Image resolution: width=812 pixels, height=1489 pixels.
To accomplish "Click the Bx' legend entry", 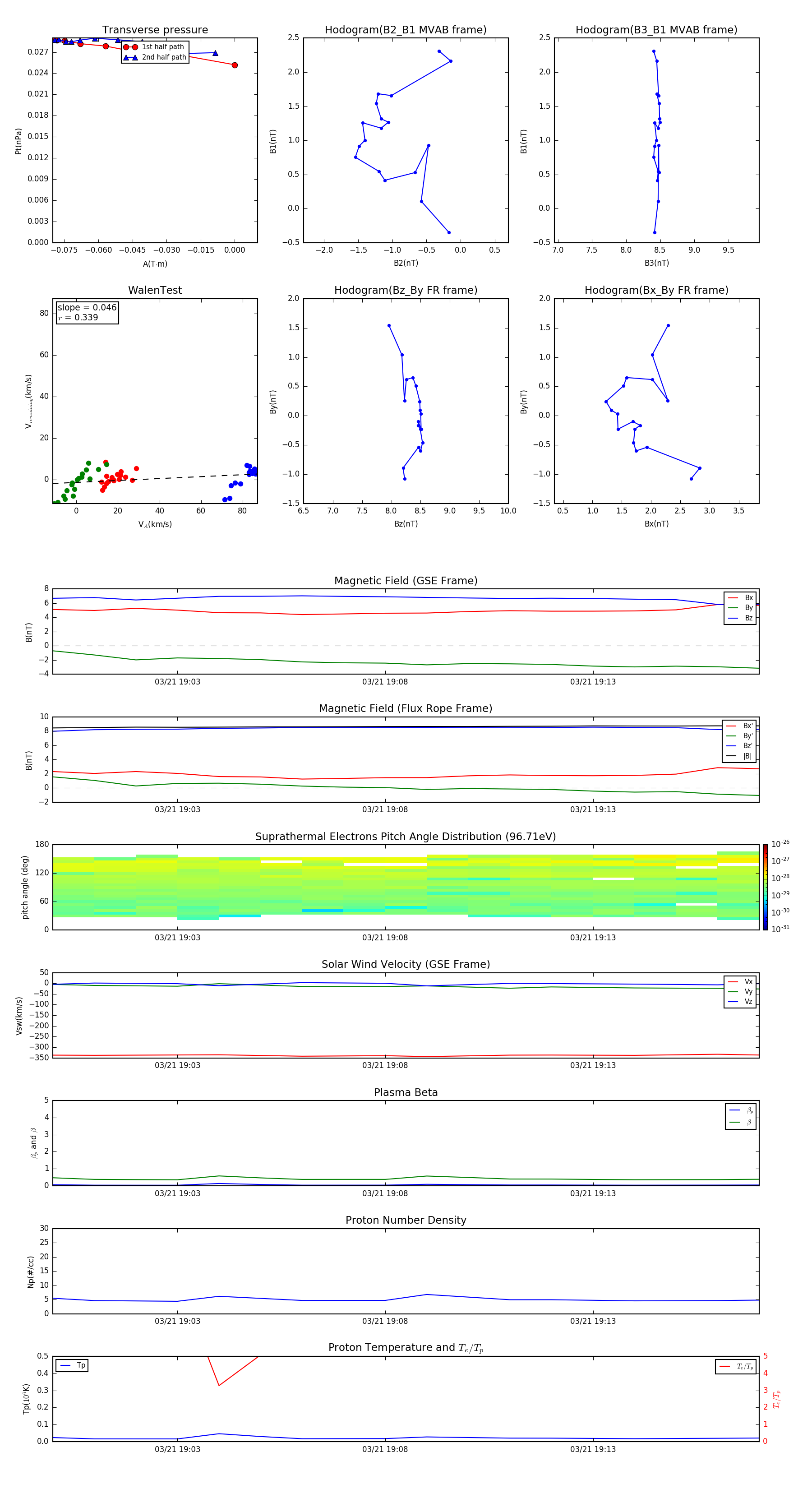I will [739, 726].
